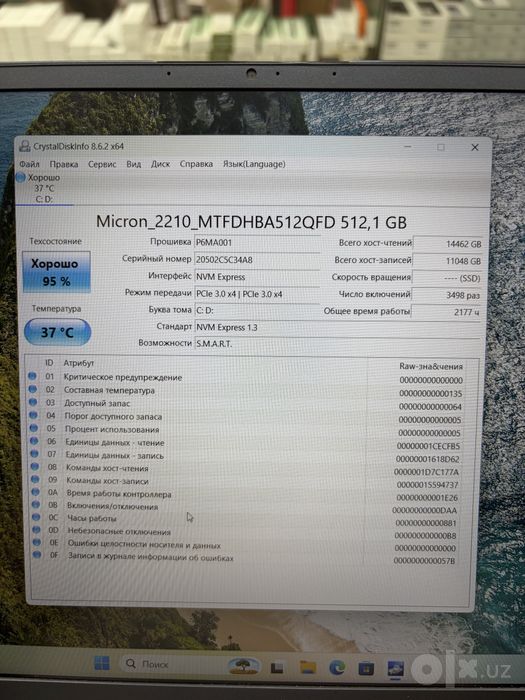Click status dot for Единицы данных - чтение
The image size is (525, 700).
[x=34, y=441]
